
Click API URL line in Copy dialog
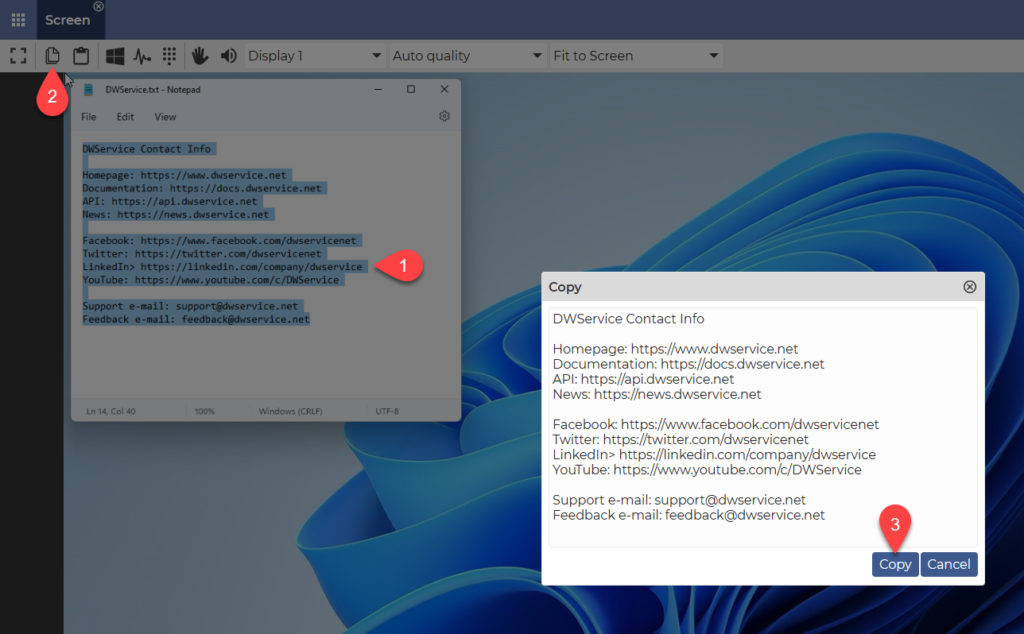(x=643, y=379)
